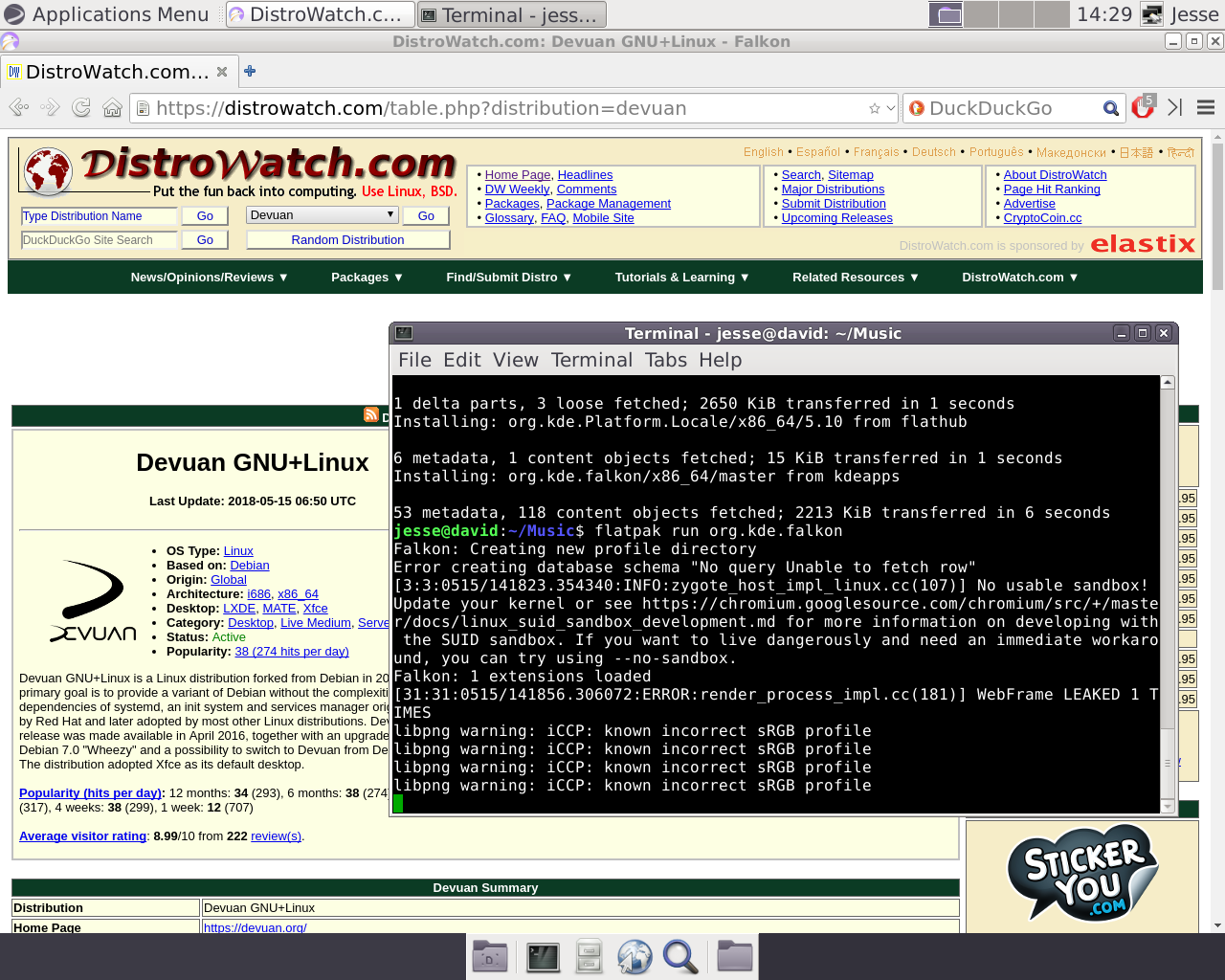Open the Debian link under Based on

click(250, 566)
